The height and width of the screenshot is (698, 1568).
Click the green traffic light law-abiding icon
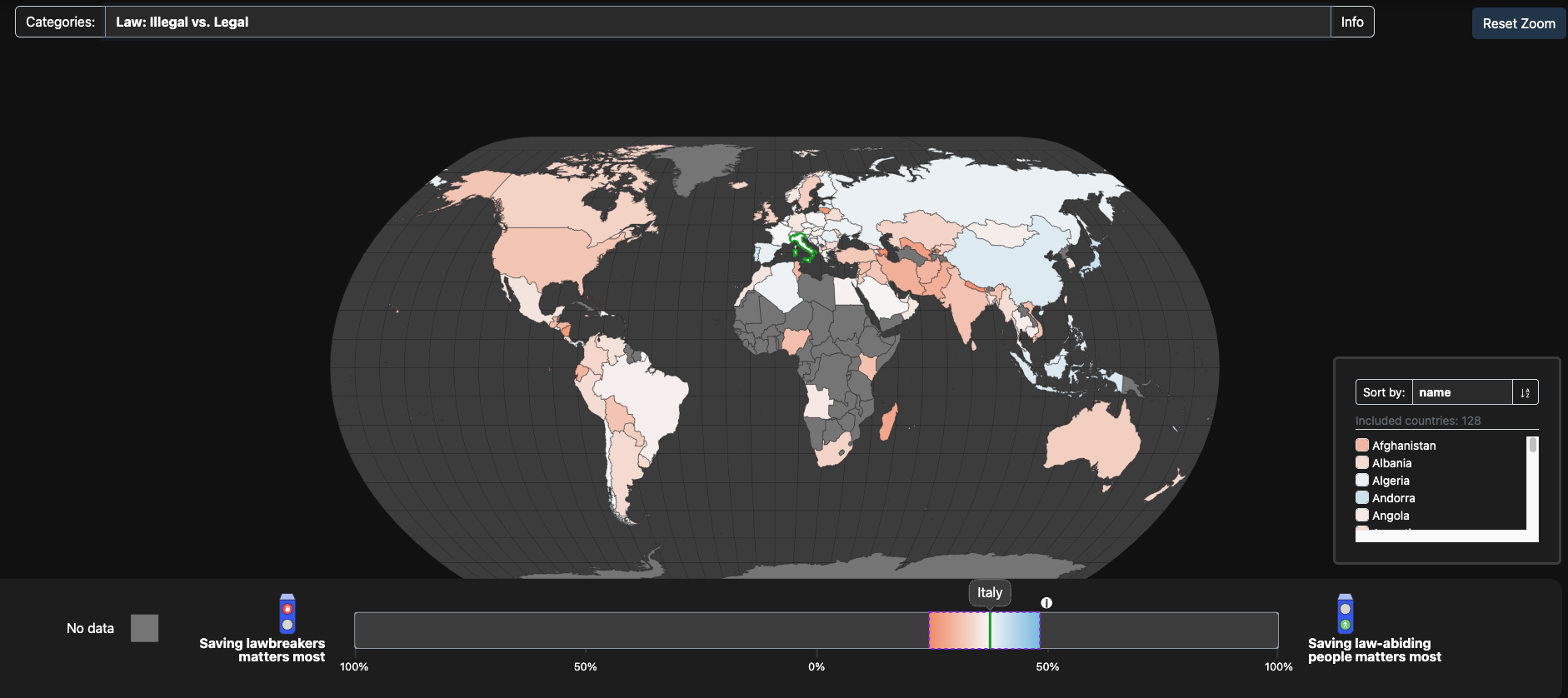1345,614
